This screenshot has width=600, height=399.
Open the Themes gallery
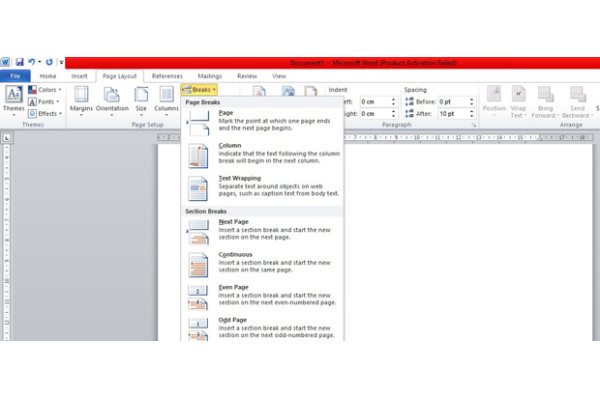point(14,101)
